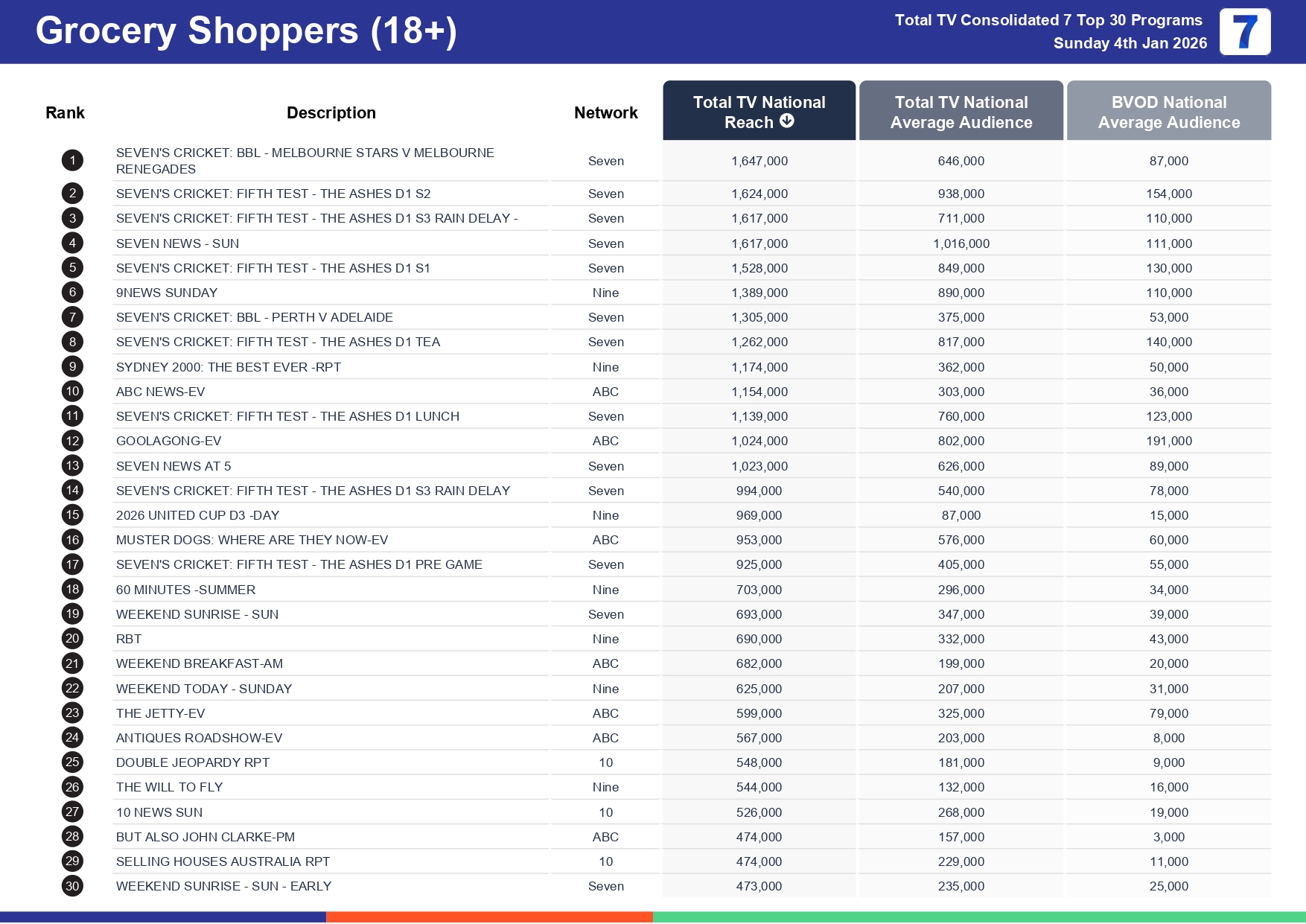Click the rank 1 circle badge

coord(72,161)
